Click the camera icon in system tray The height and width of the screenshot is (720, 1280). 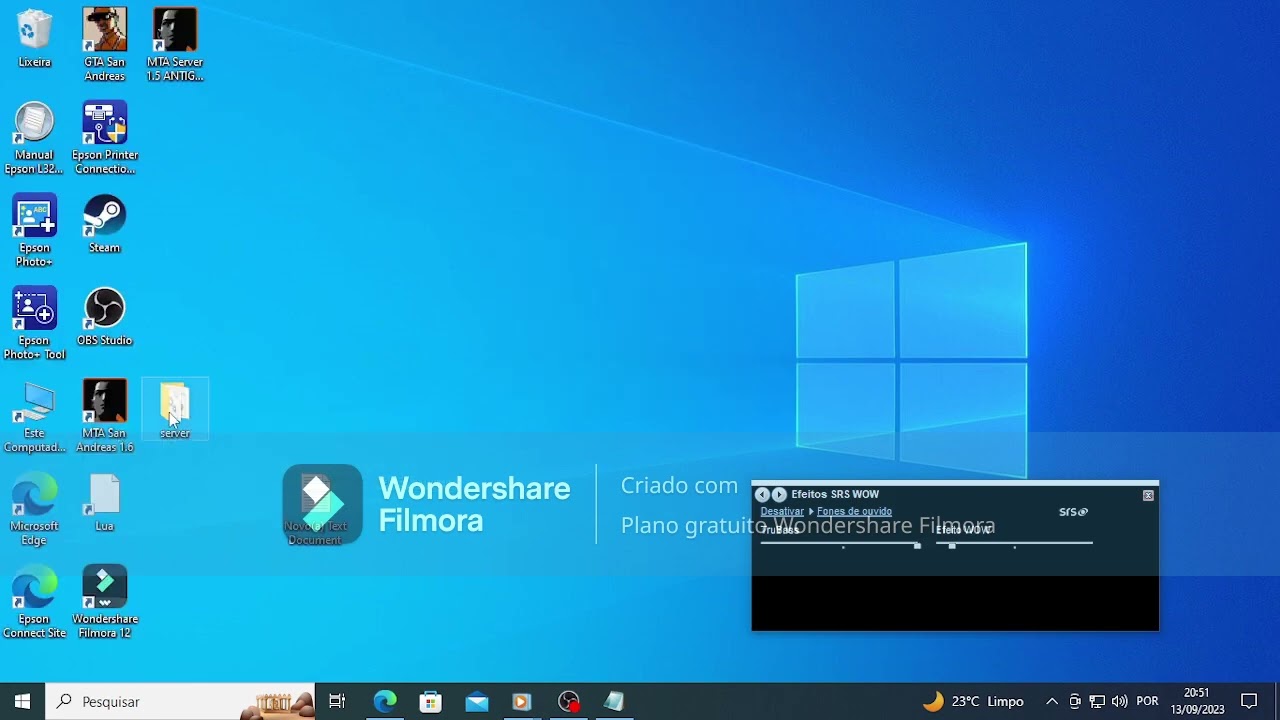pos(1075,701)
